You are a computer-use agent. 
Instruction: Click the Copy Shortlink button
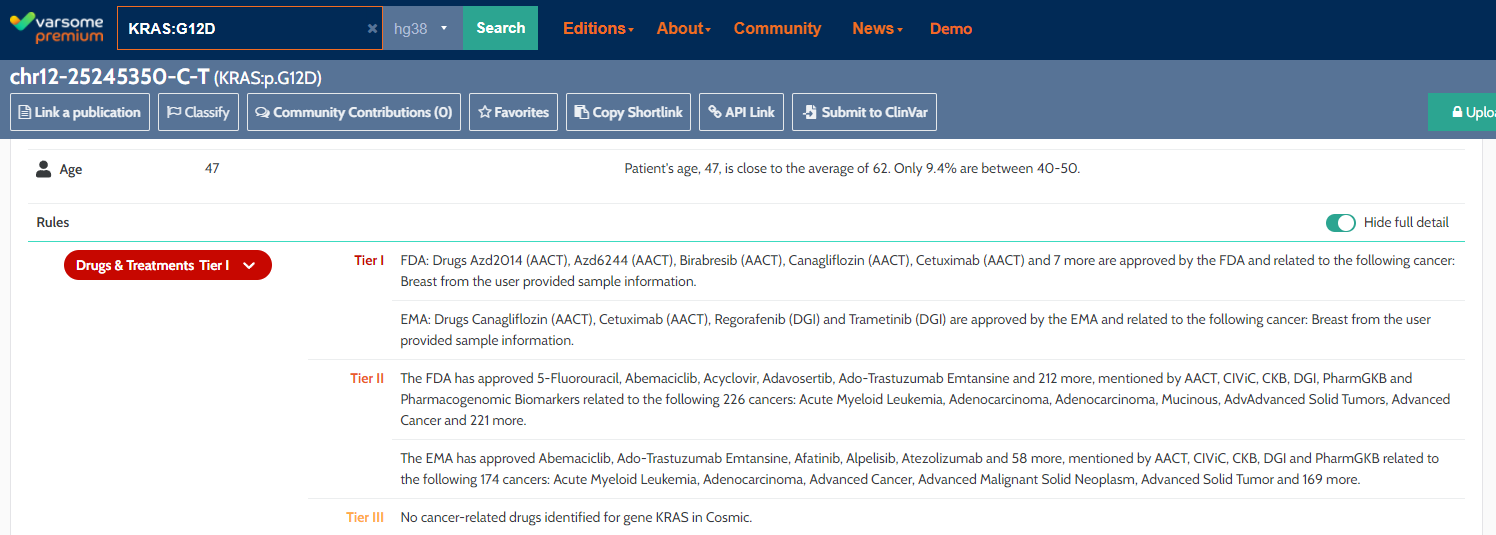pos(628,112)
